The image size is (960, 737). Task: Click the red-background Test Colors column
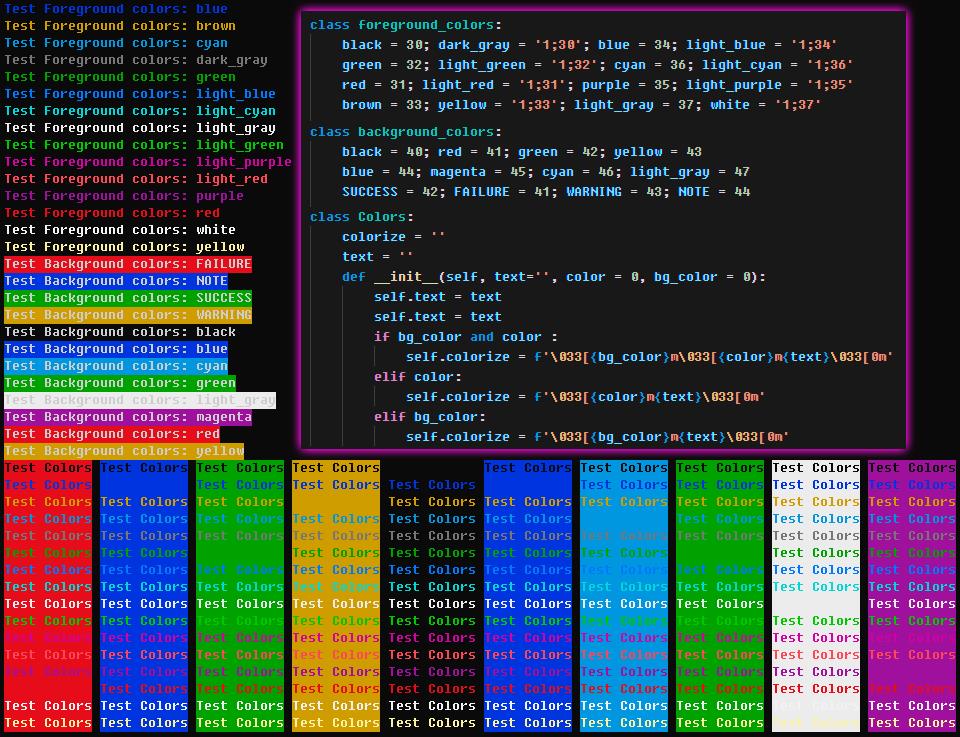(x=48, y=595)
